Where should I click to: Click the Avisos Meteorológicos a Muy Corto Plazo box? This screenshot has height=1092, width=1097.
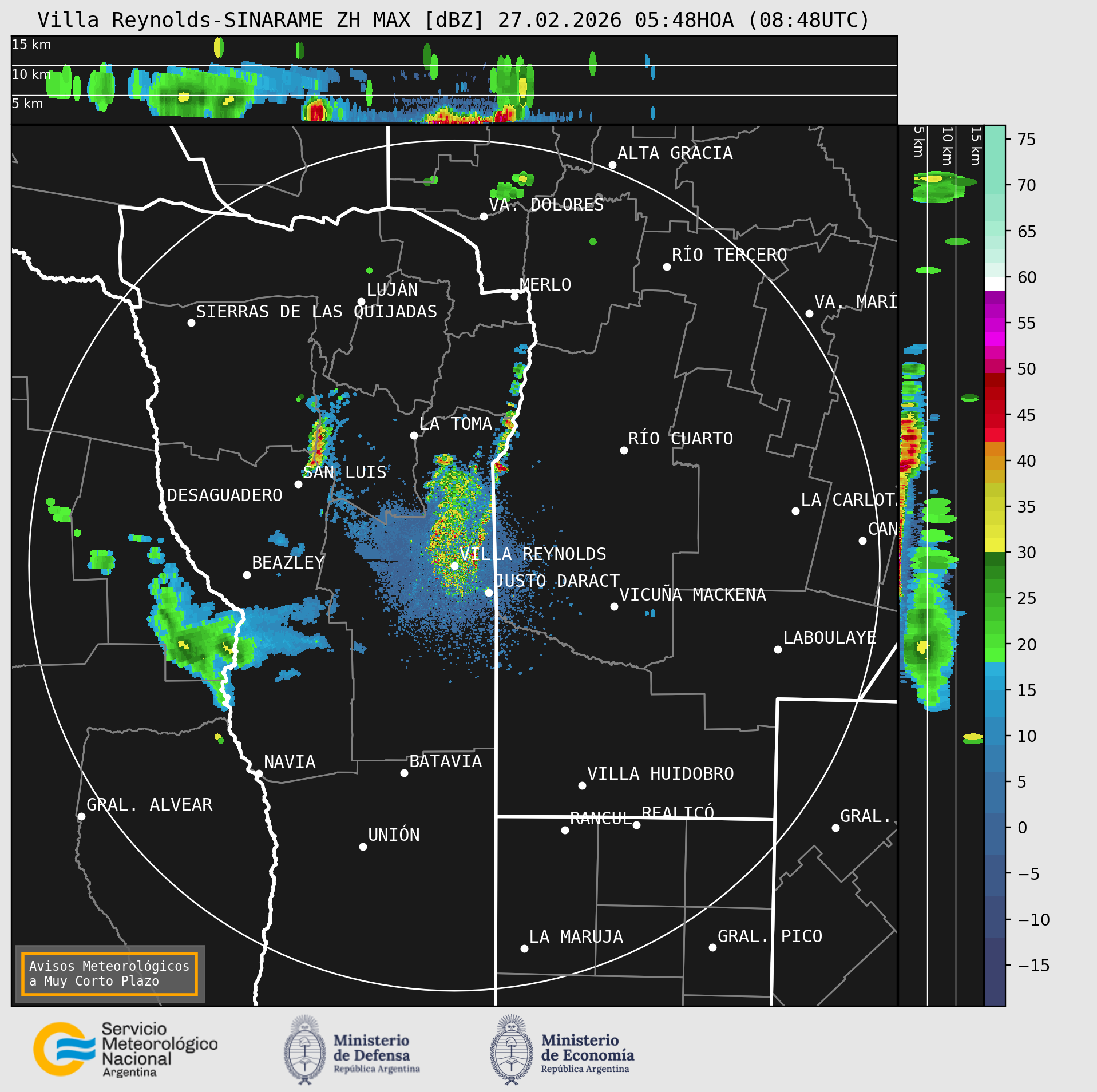pyautogui.click(x=109, y=974)
